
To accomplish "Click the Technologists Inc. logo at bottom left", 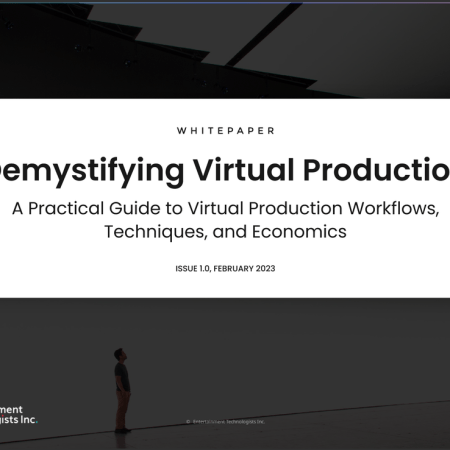I will coord(19,414).
